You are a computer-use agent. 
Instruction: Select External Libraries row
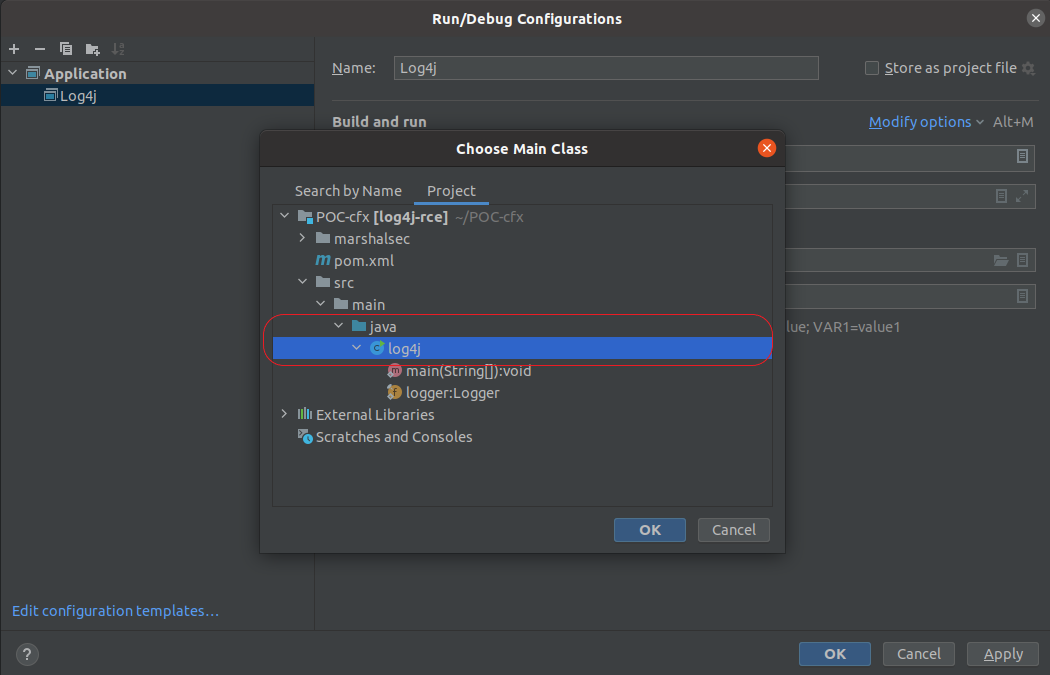click(x=522, y=415)
